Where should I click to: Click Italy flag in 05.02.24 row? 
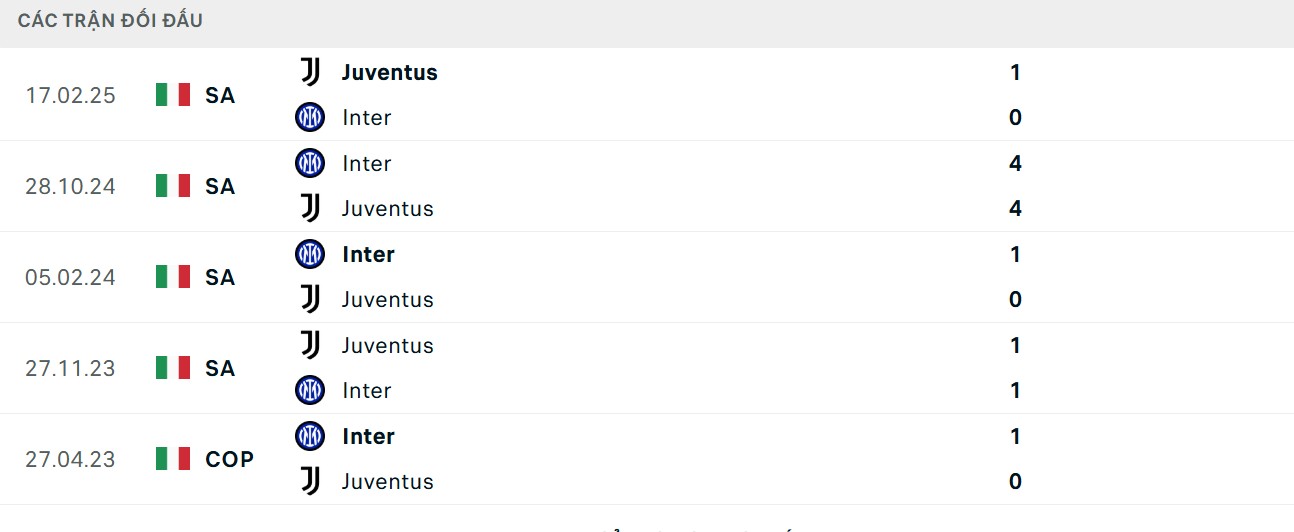[173, 277]
